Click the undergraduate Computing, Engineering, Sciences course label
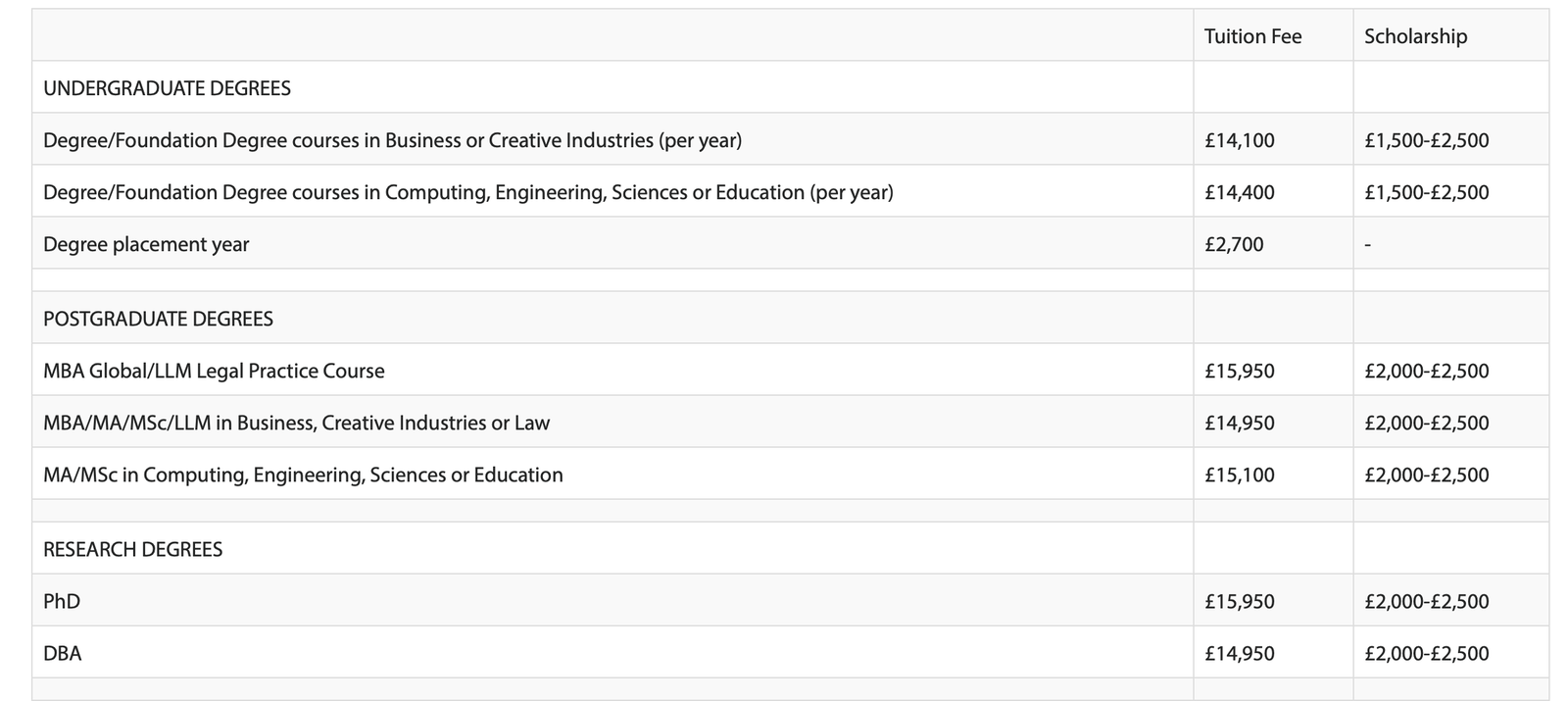Viewport: 1568px width, 701px height. (x=467, y=192)
